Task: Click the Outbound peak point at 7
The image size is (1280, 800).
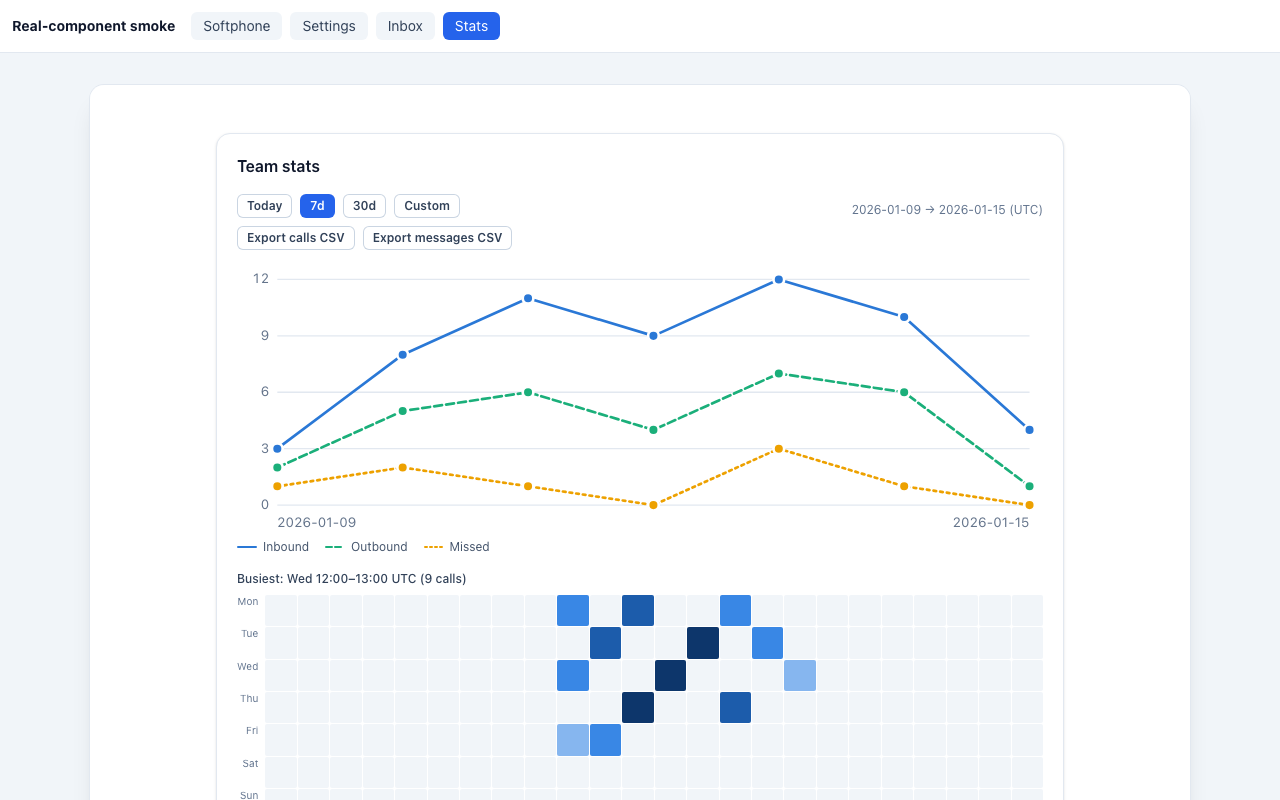Action: [x=779, y=374]
